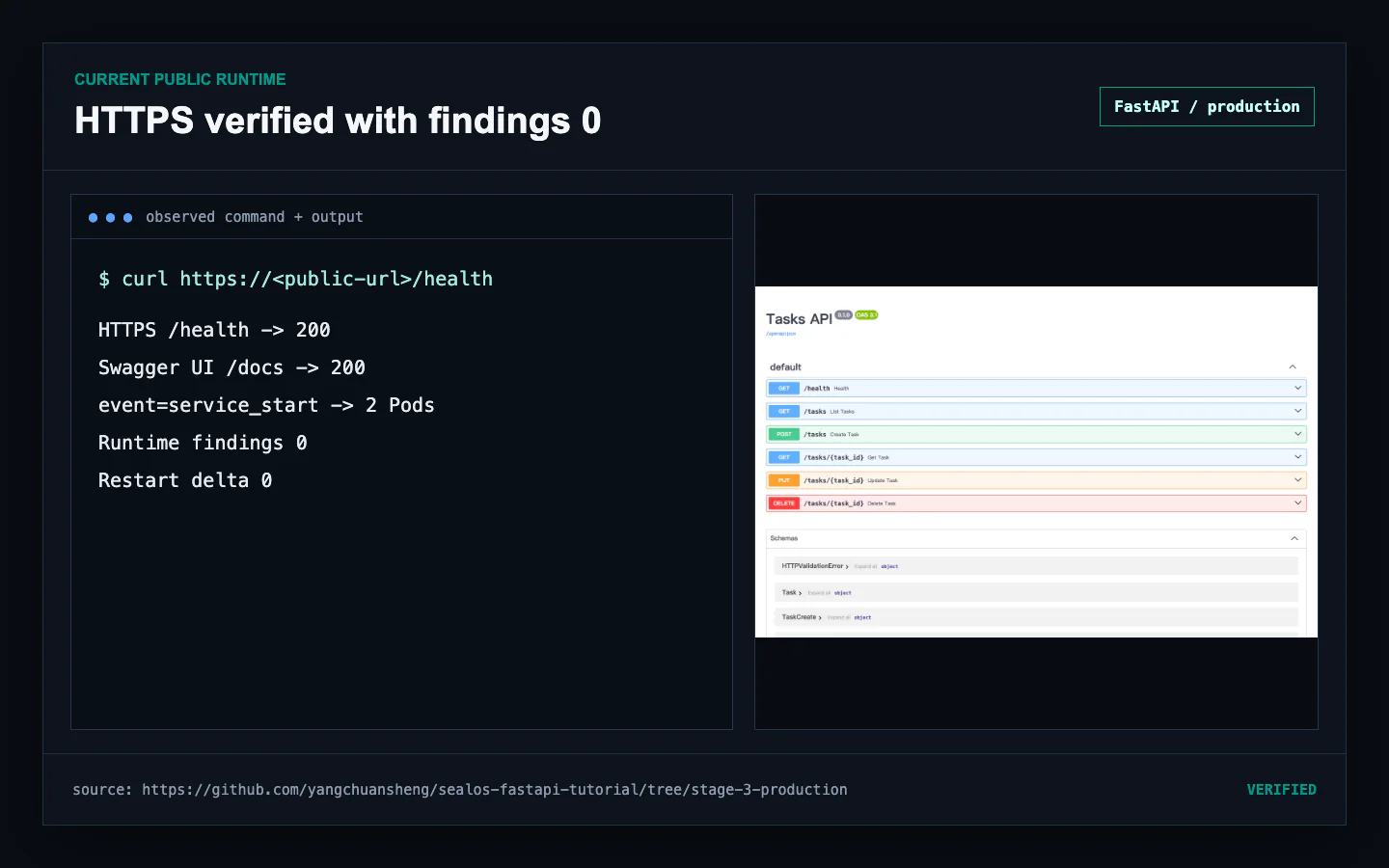Click the GET badge on List Tasks row
This screenshot has height=868, width=1389.
(x=783, y=412)
